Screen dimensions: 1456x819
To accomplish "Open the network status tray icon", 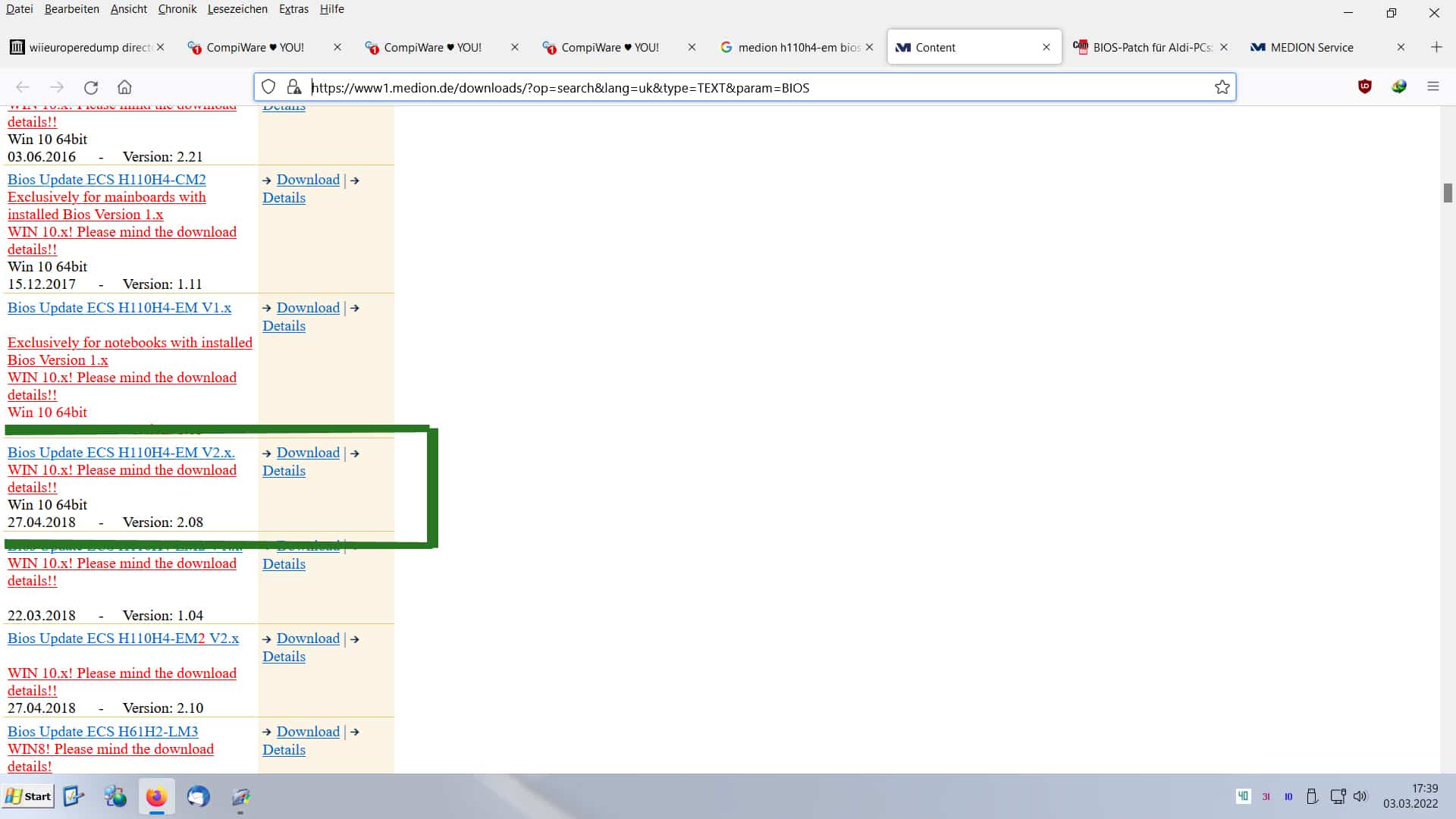I will [1338, 796].
